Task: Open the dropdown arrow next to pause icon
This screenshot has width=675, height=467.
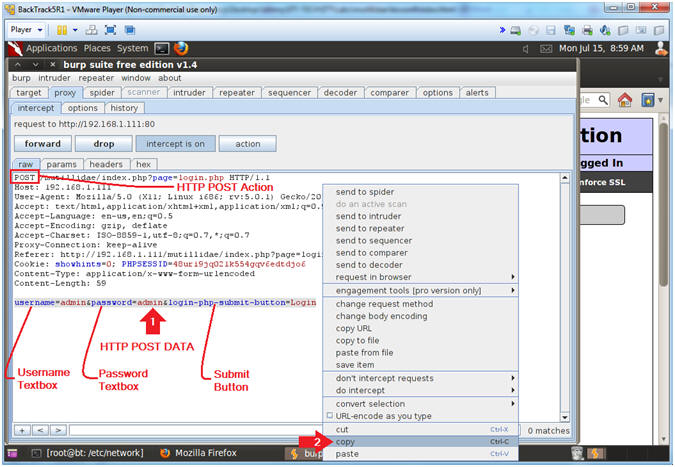Action: (x=75, y=30)
